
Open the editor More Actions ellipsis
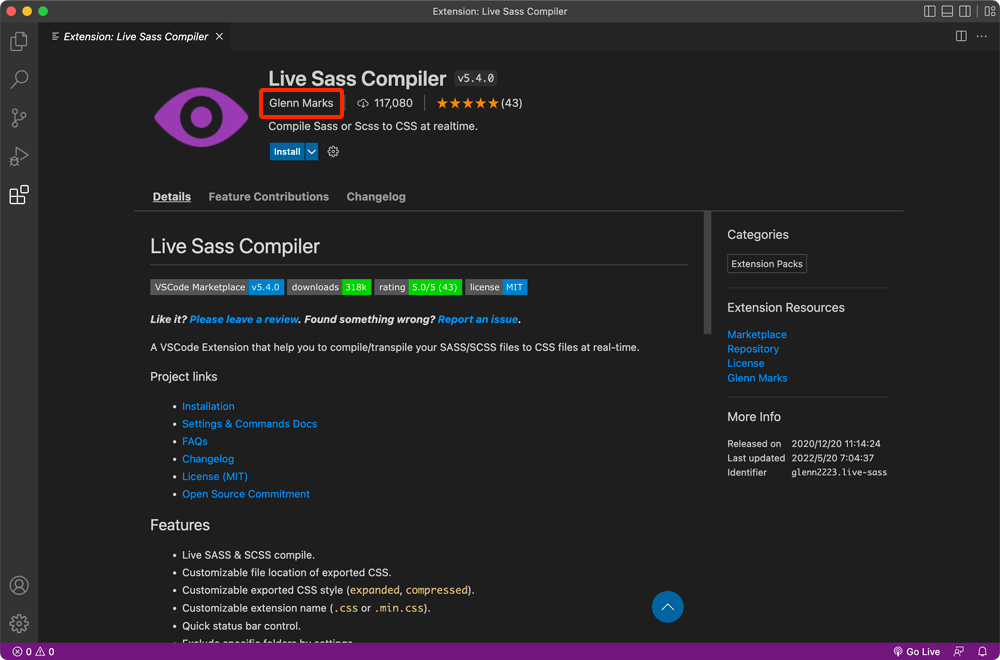tap(982, 36)
